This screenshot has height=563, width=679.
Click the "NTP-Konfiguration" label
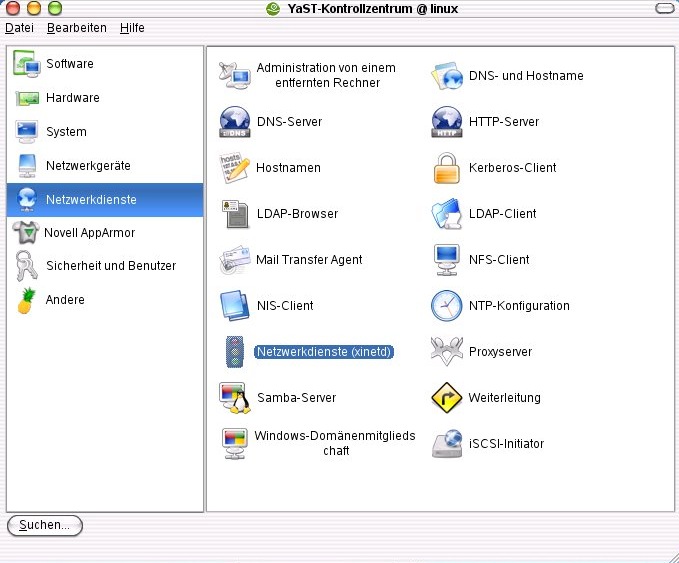point(519,306)
